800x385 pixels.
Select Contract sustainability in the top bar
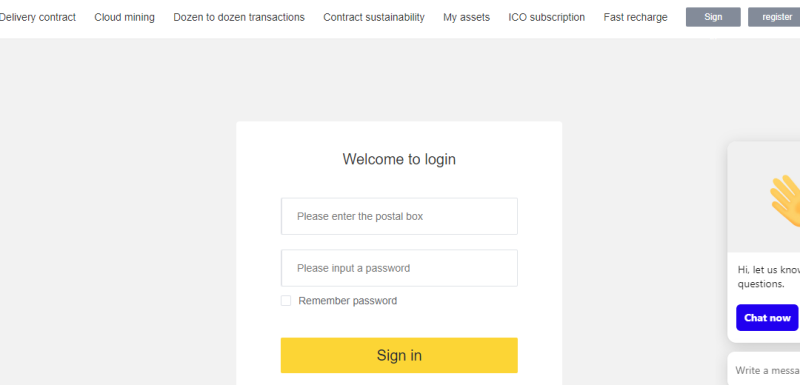coord(374,17)
